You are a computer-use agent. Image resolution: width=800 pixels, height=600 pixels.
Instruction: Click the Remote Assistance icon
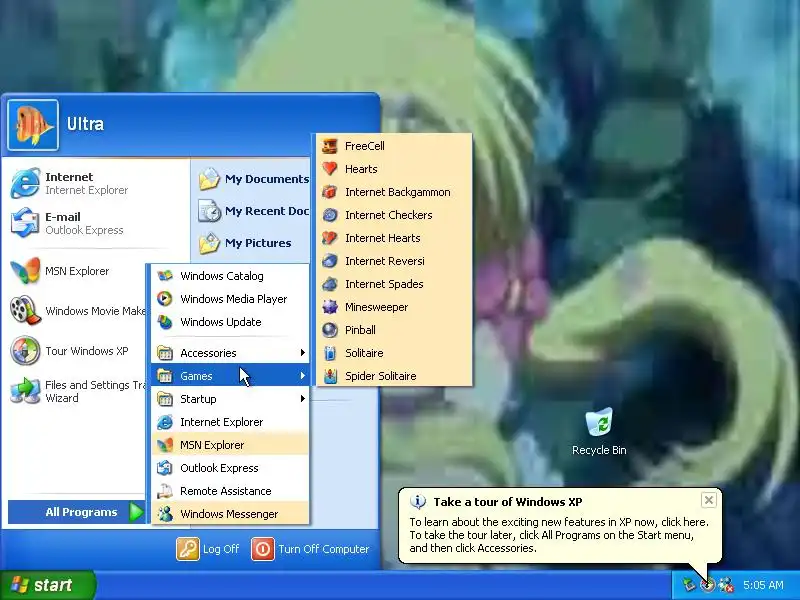(165, 491)
